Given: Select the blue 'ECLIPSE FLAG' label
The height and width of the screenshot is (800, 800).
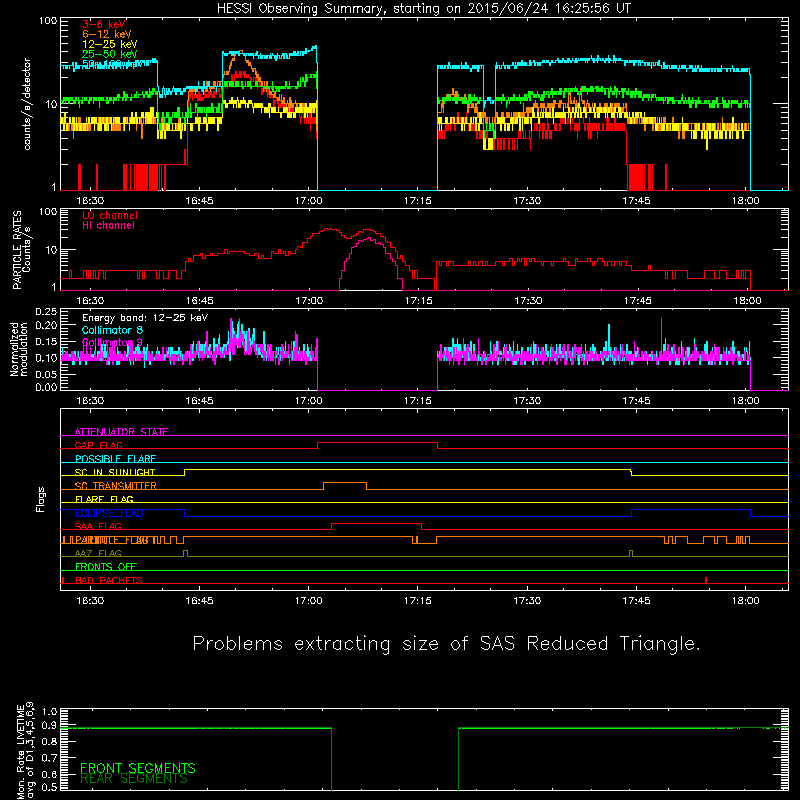Looking at the screenshot, I should click(109, 513).
